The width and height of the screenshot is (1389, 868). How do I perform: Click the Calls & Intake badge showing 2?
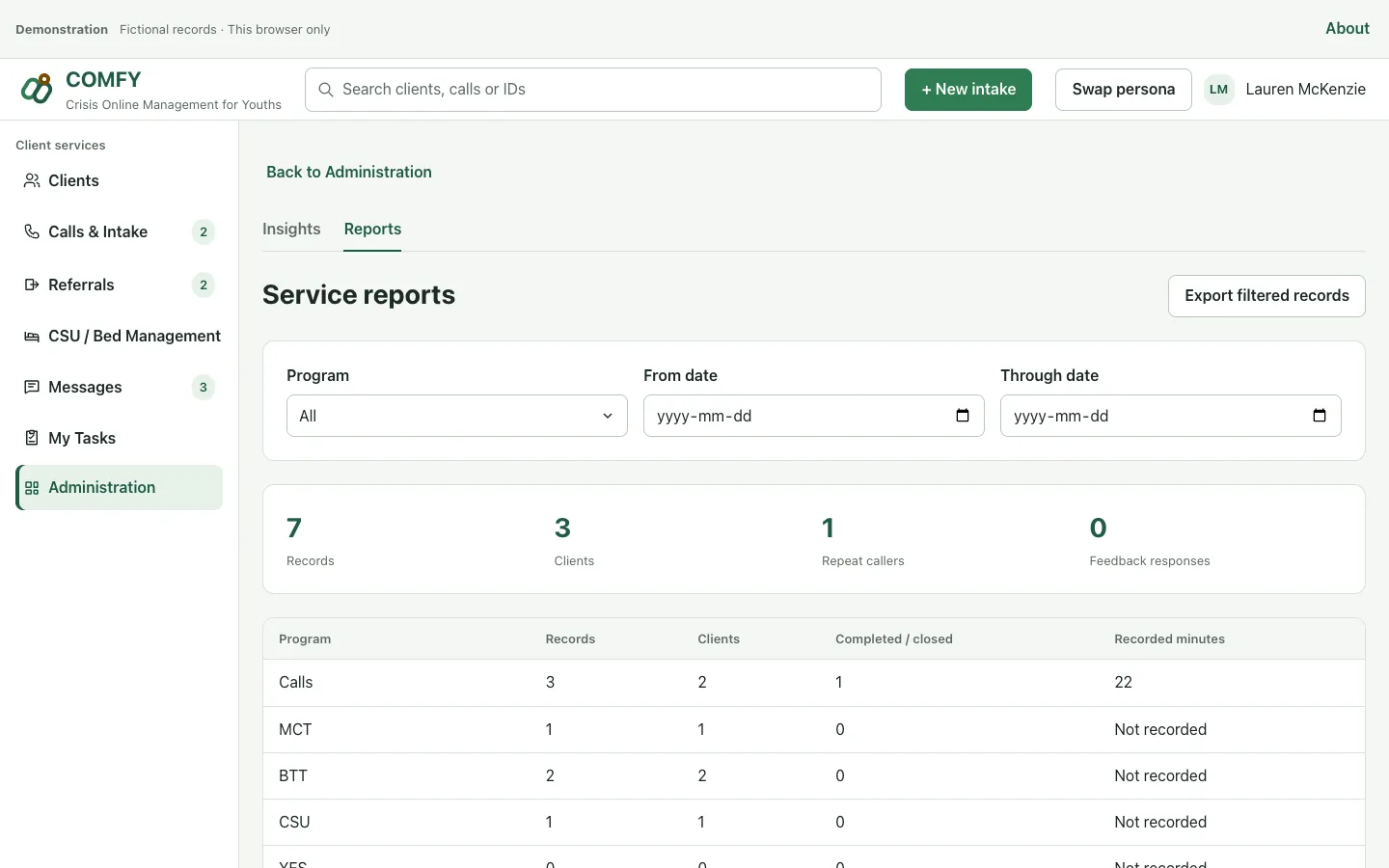point(204,231)
